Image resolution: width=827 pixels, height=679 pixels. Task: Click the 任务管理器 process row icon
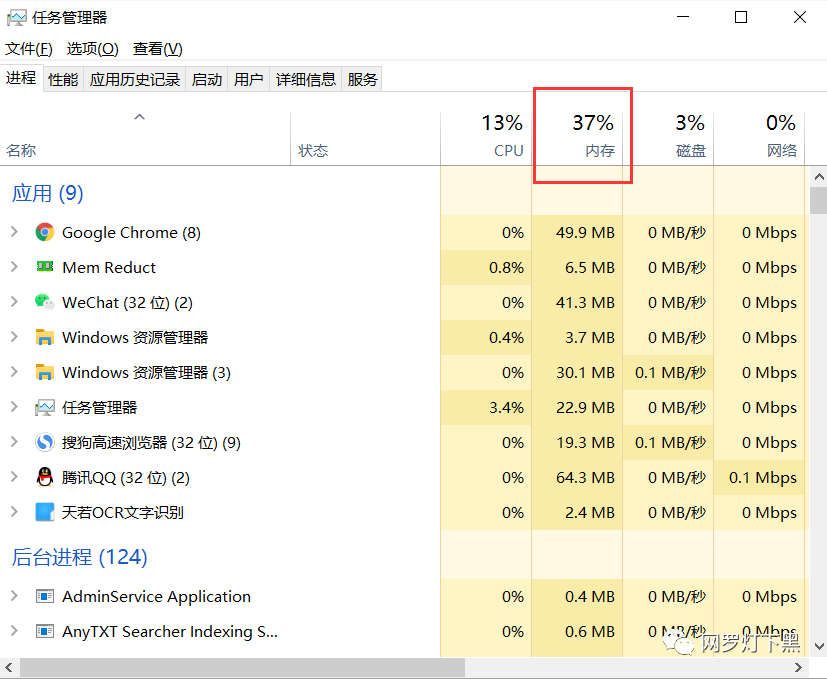[45, 407]
